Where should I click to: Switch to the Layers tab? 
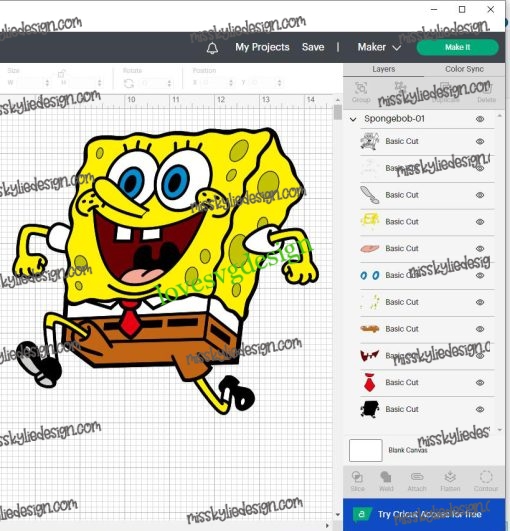point(383,69)
